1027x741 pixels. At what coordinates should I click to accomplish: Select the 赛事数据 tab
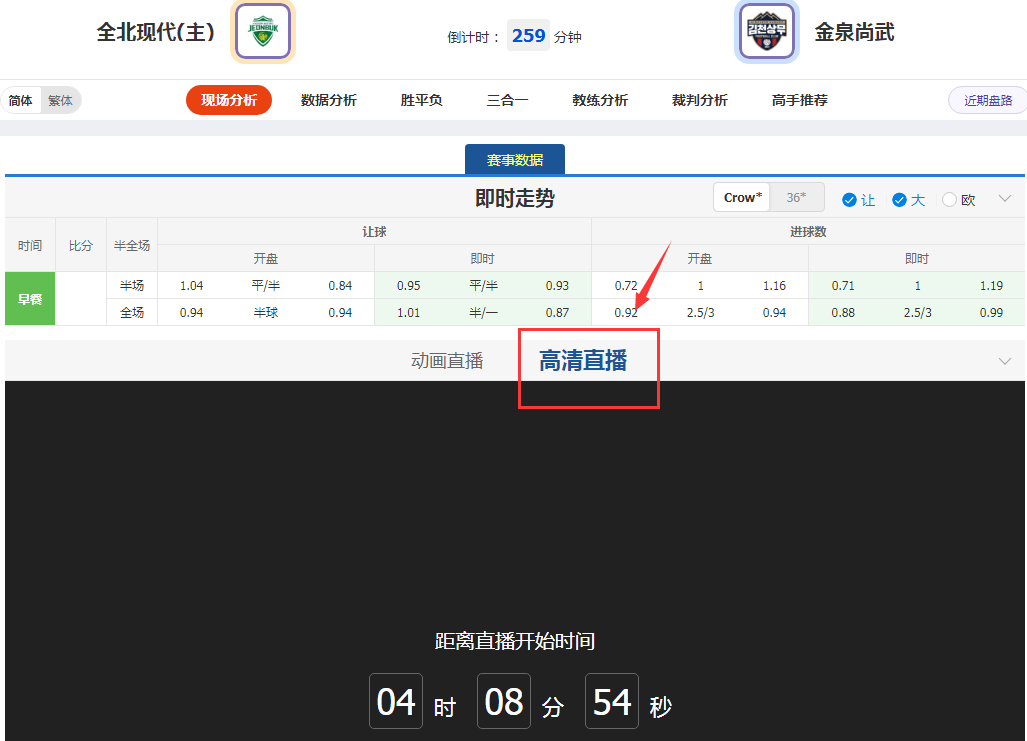515,160
